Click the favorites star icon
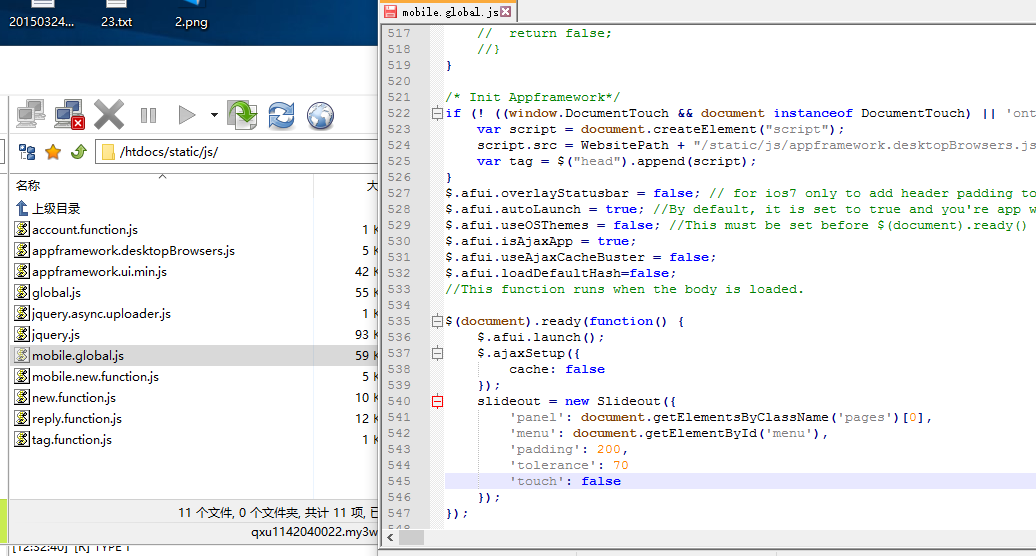 [53, 153]
